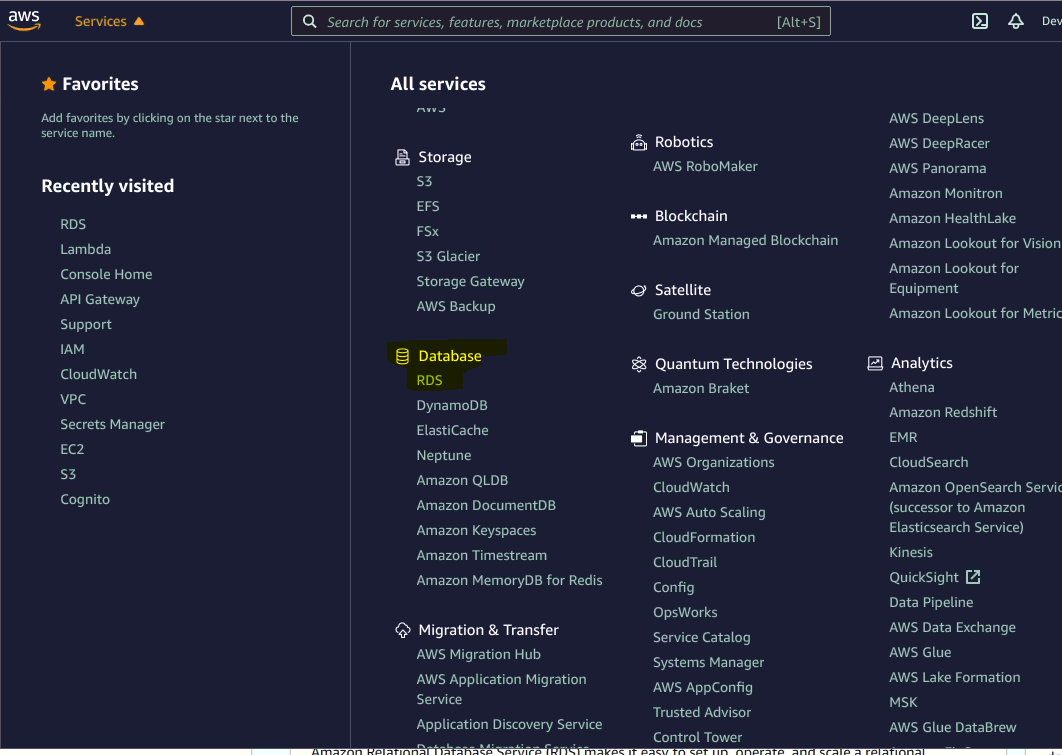This screenshot has height=755, width=1062.
Task: Click the AWS logo
Action: (x=23, y=18)
